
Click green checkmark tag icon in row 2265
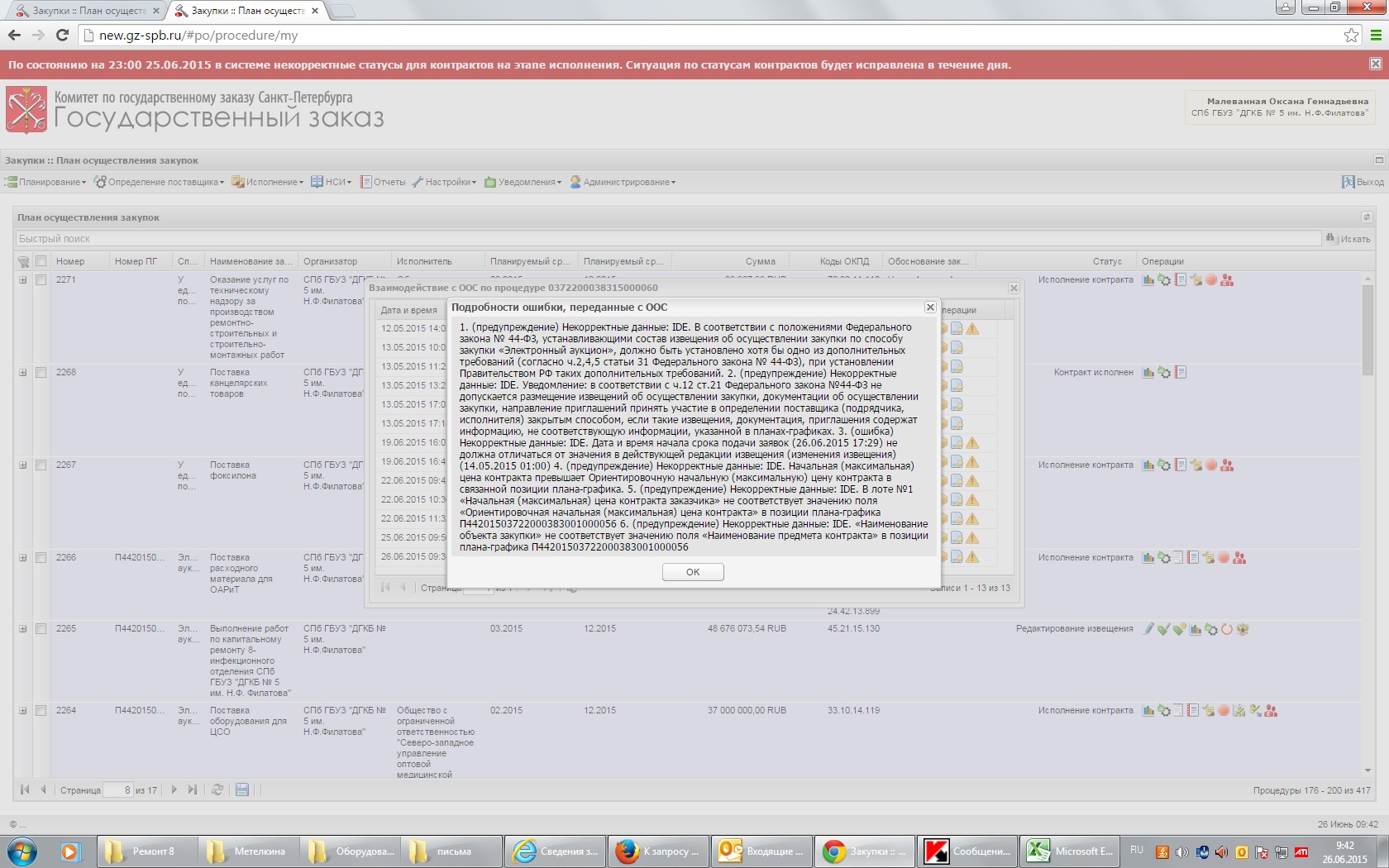[x=1163, y=629]
